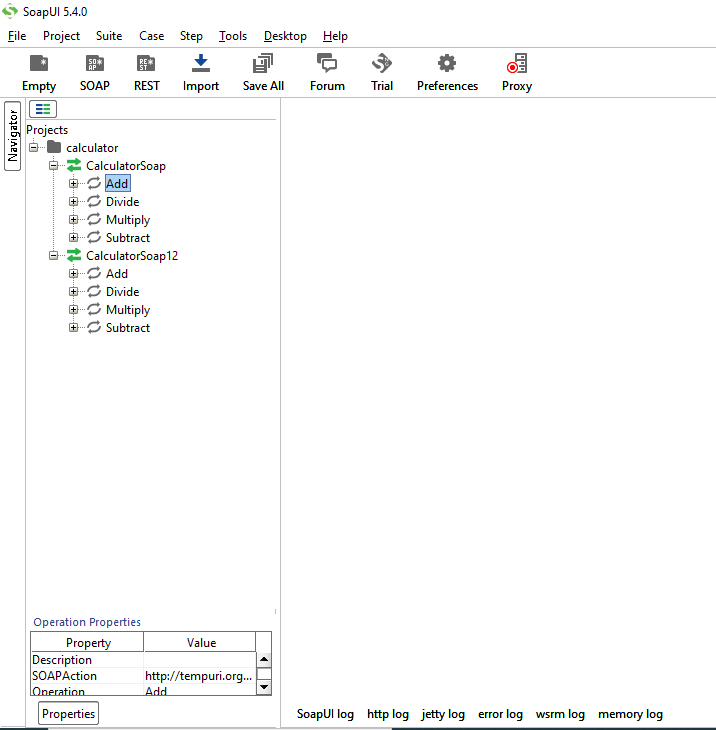Collapse the CalculatorSoap interface node

tap(54, 165)
